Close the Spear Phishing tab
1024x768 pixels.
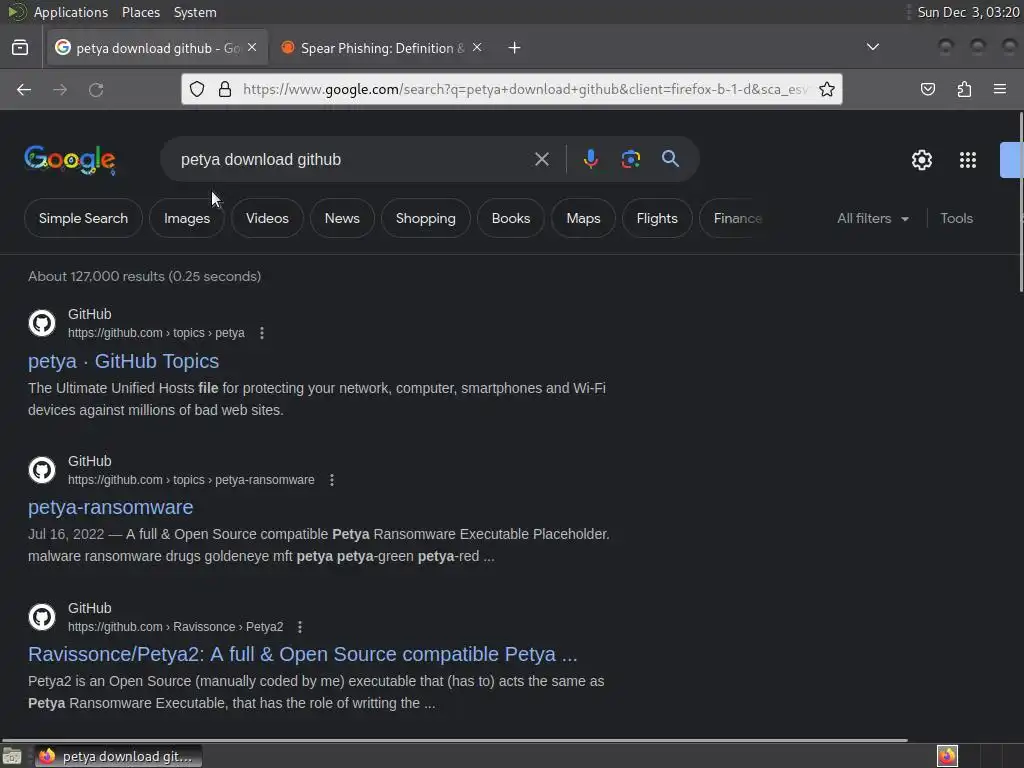pos(477,48)
